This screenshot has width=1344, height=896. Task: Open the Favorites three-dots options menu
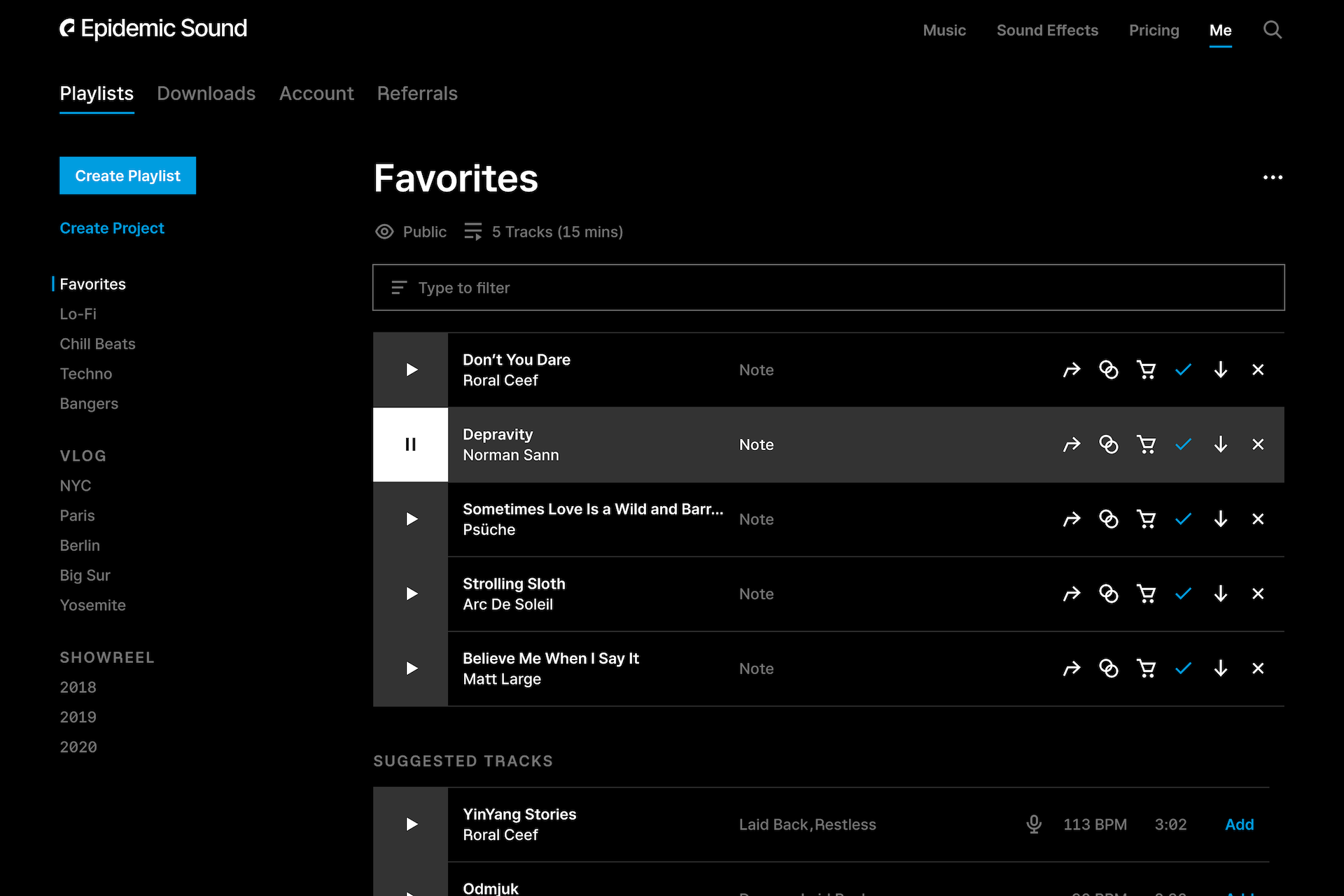click(1273, 178)
